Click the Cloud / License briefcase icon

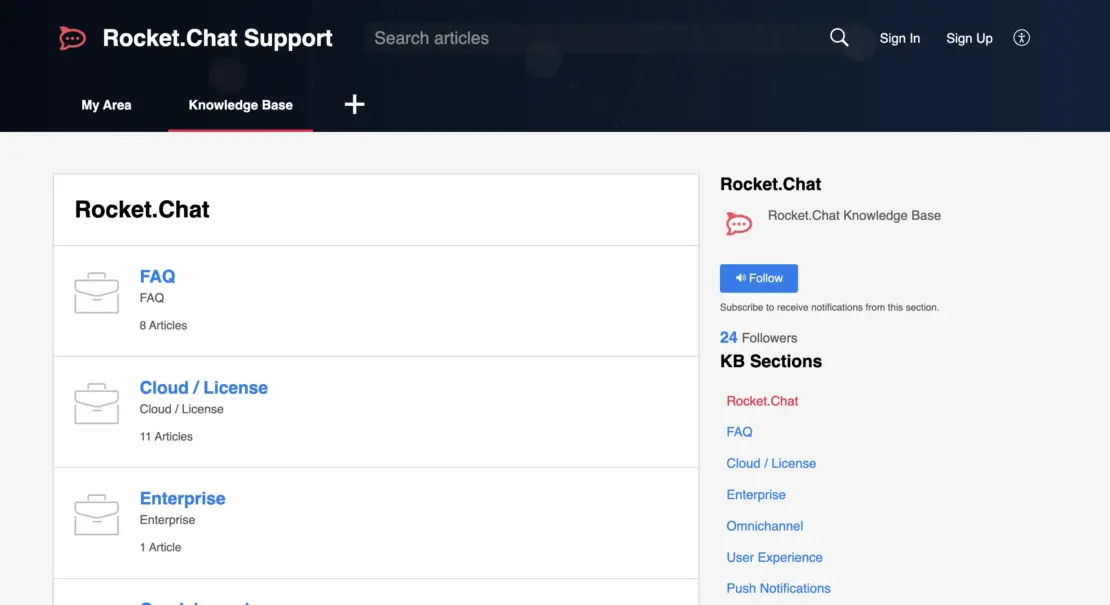click(96, 402)
